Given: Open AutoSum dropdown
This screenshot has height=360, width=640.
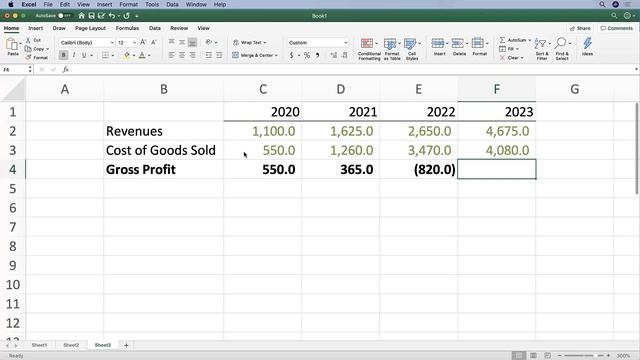Looking at the screenshot, I should pos(530,40).
